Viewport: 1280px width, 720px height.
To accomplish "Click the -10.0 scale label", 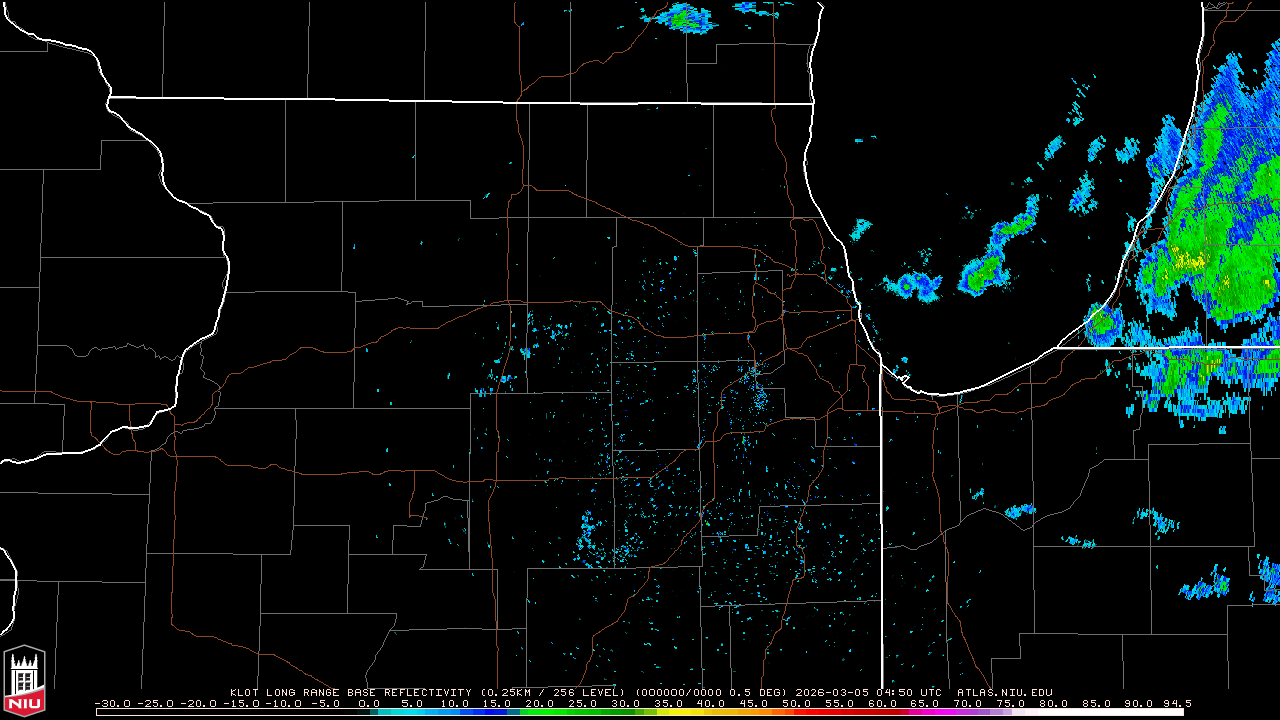I will pyautogui.click(x=284, y=703).
